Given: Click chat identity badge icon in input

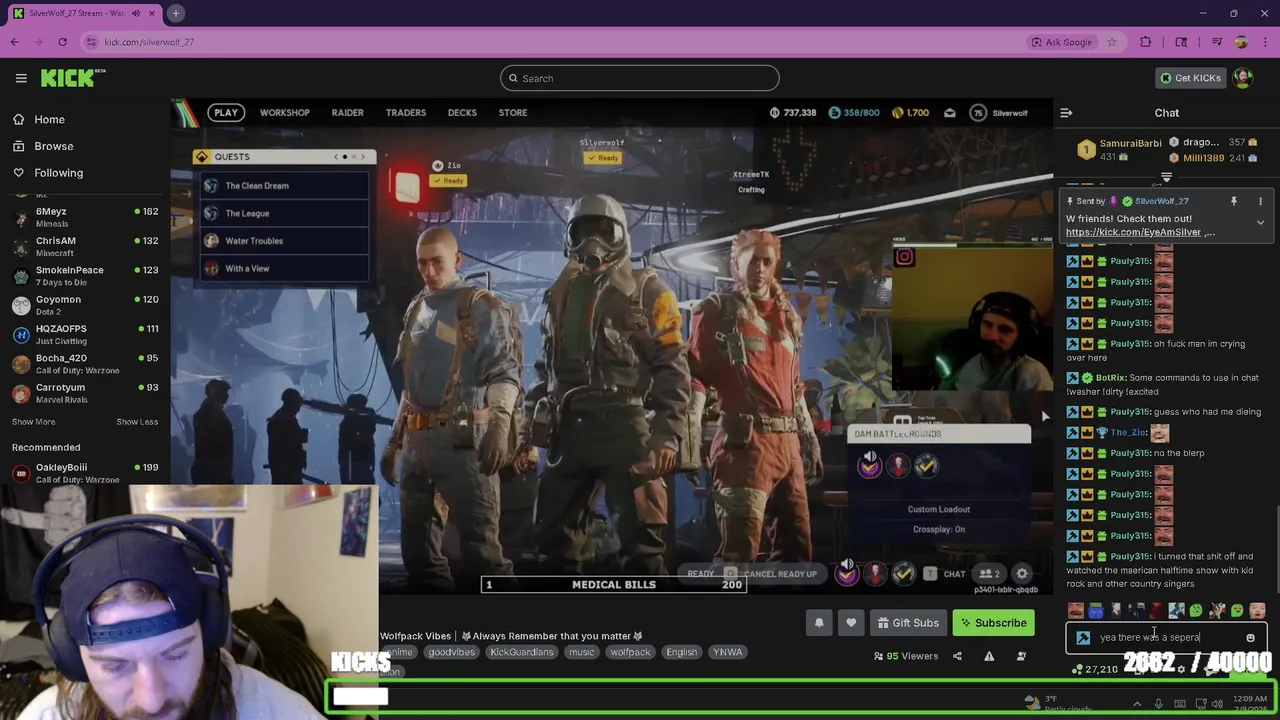Looking at the screenshot, I should click(x=1083, y=638).
